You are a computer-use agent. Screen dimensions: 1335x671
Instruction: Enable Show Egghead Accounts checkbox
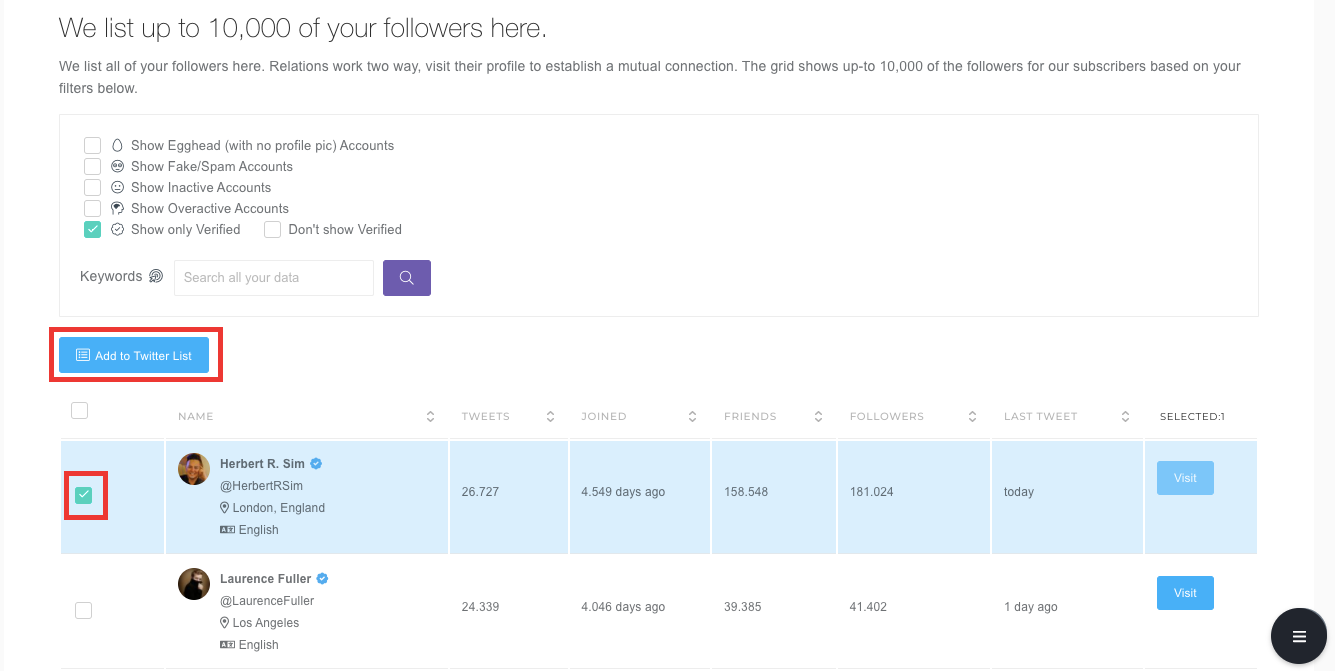pos(92,145)
